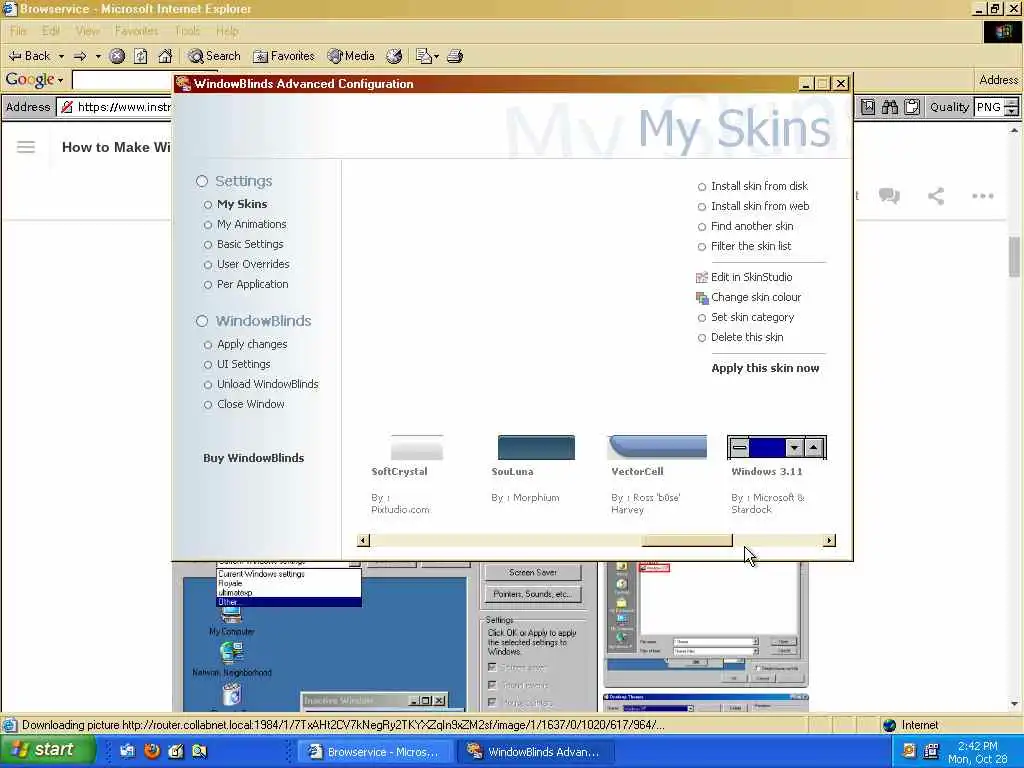Click the IE Forward arrow button
1024x768 pixels.
tap(80, 56)
